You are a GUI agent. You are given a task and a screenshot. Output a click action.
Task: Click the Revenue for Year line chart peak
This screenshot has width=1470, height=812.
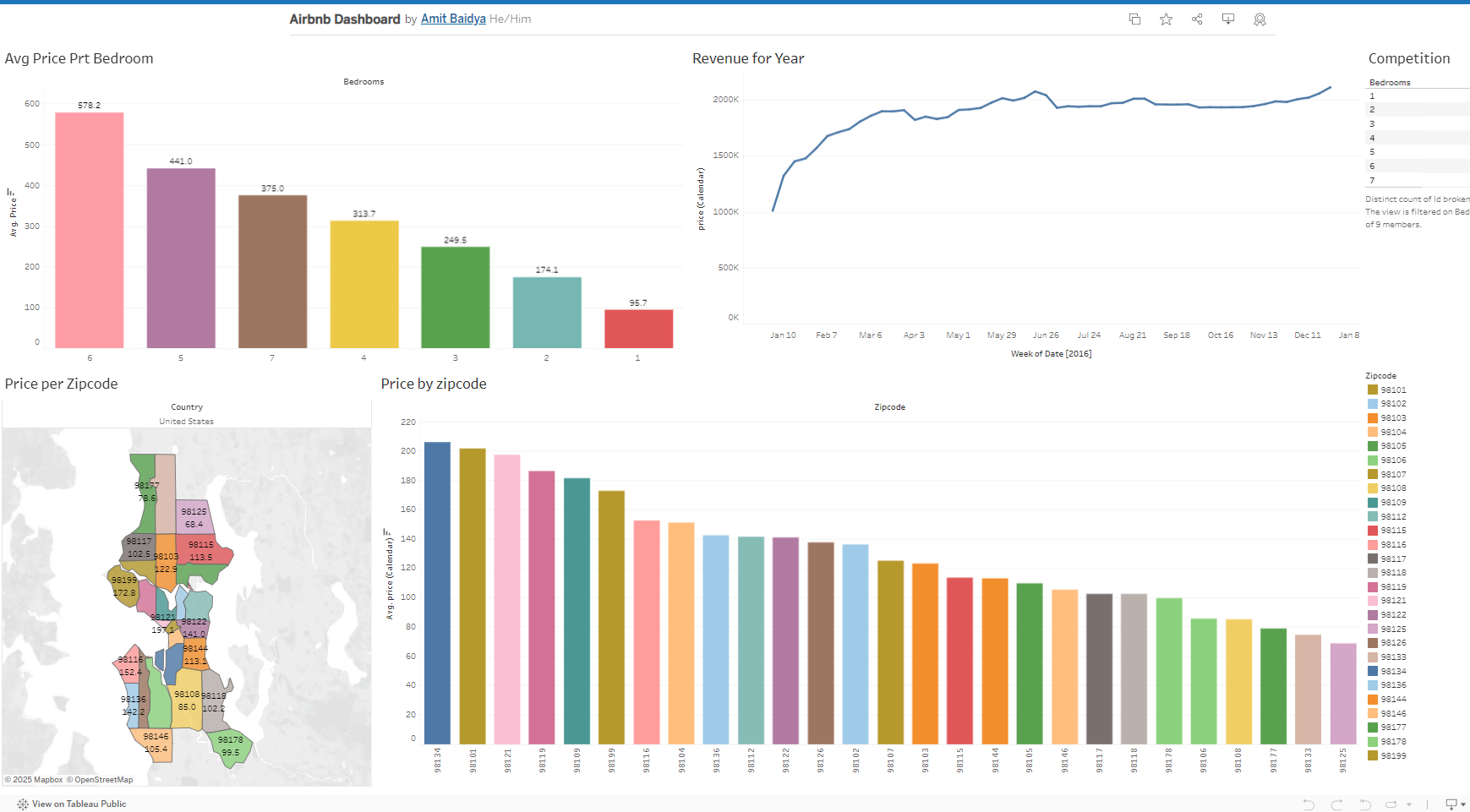(x=1331, y=87)
